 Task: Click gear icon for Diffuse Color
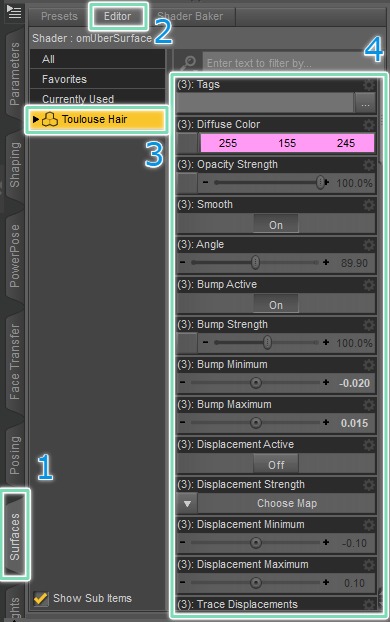click(369, 125)
